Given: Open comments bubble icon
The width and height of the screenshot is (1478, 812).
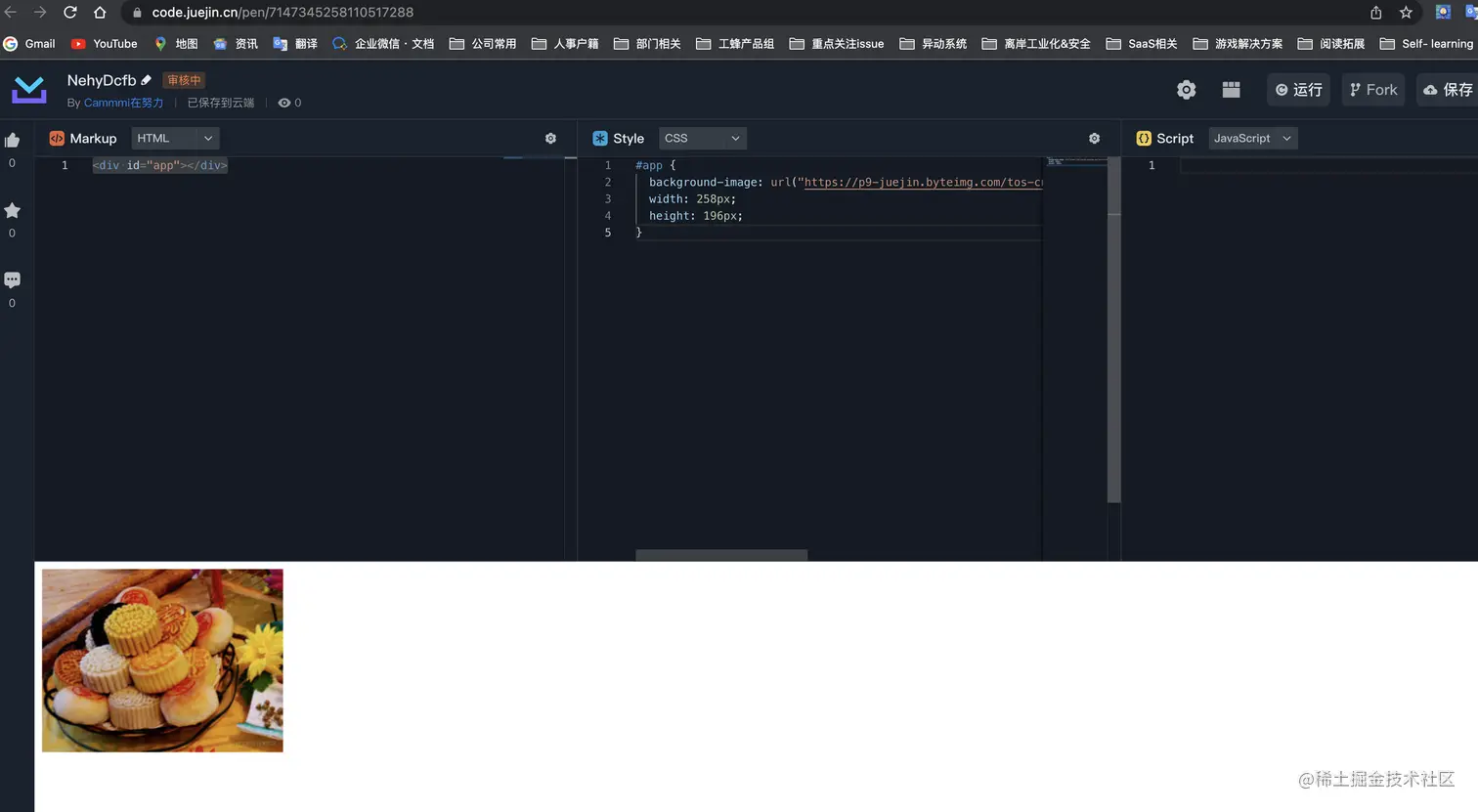Looking at the screenshot, I should click(x=13, y=279).
